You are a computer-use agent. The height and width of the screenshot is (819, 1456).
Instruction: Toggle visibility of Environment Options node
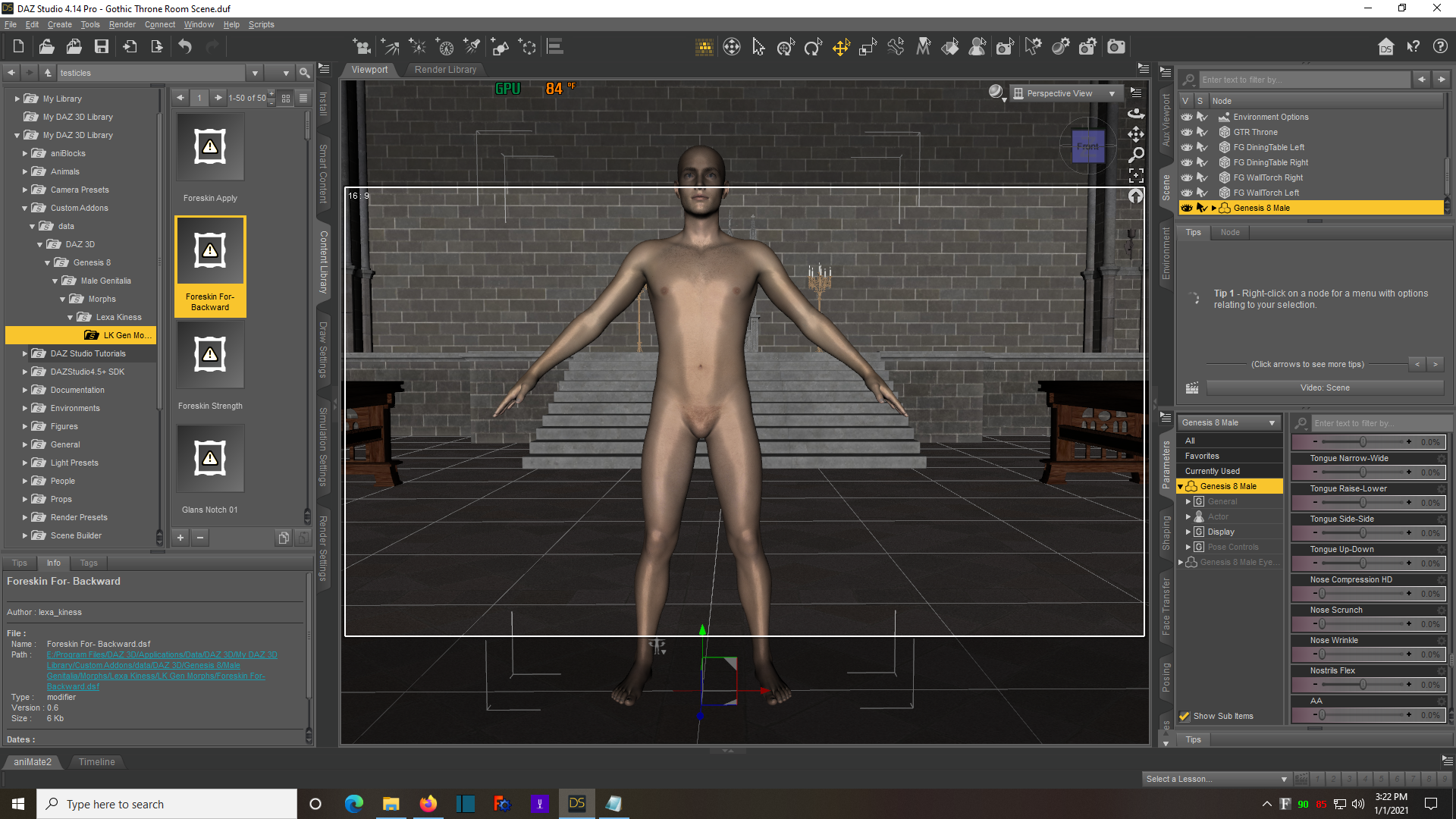click(1187, 118)
